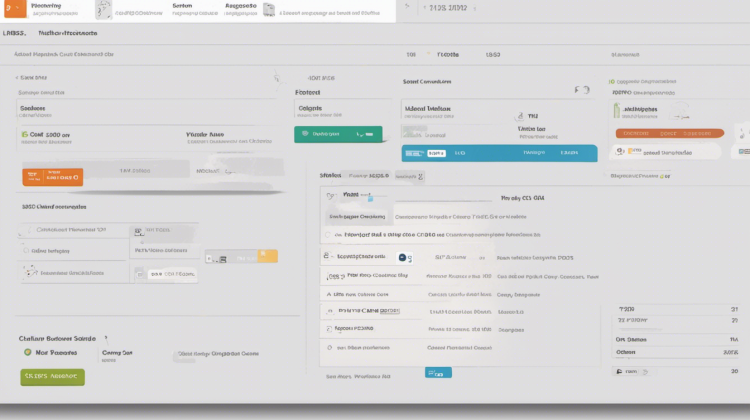The height and width of the screenshot is (420, 750).
Task: Click the orange button in left panel
Action: pos(53,177)
